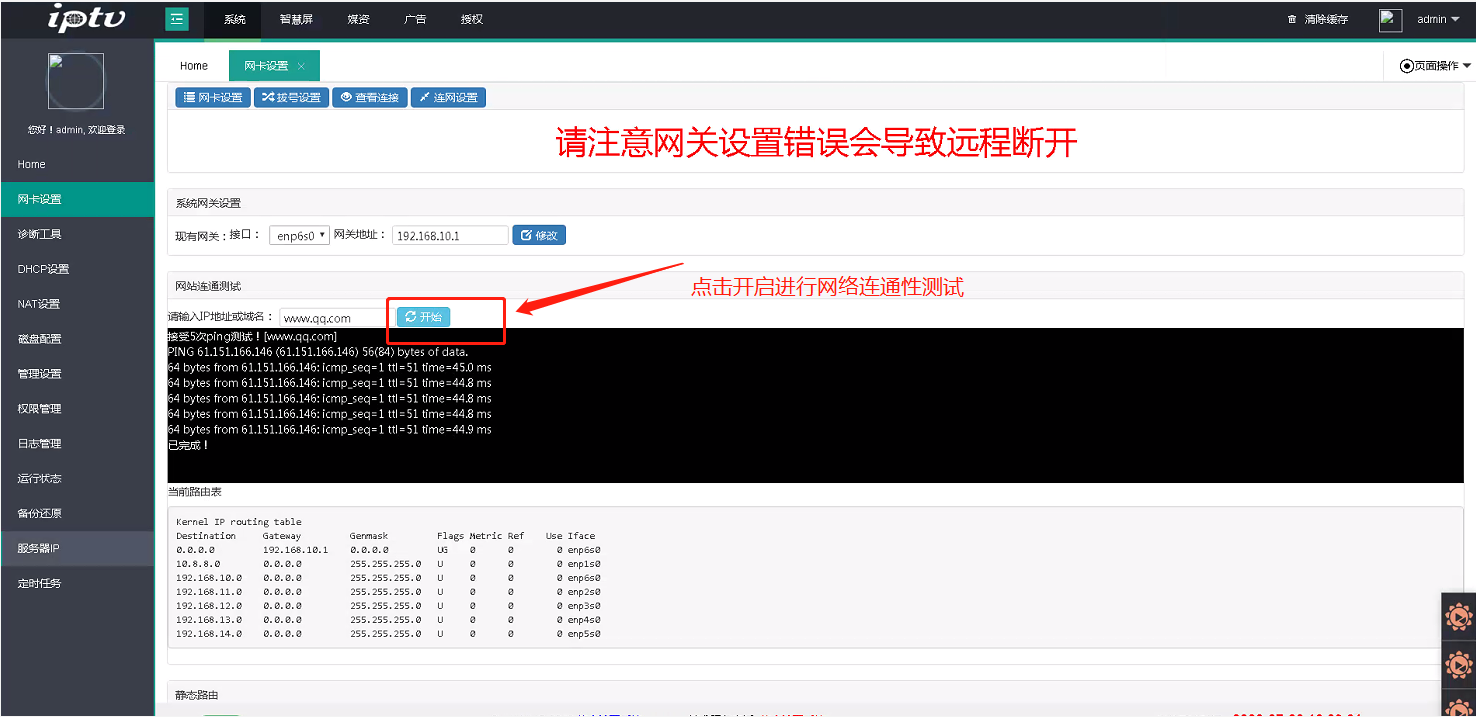Click the green sidebar collapse hamburger icon
Screen dimensions: 1476x717
tap(177, 19)
